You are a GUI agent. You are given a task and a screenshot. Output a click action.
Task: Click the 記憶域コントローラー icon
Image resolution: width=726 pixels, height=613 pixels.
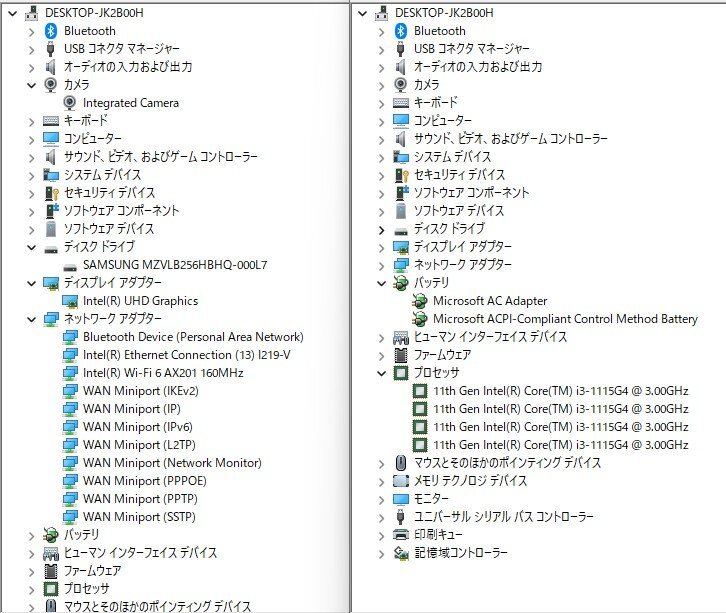coord(401,553)
